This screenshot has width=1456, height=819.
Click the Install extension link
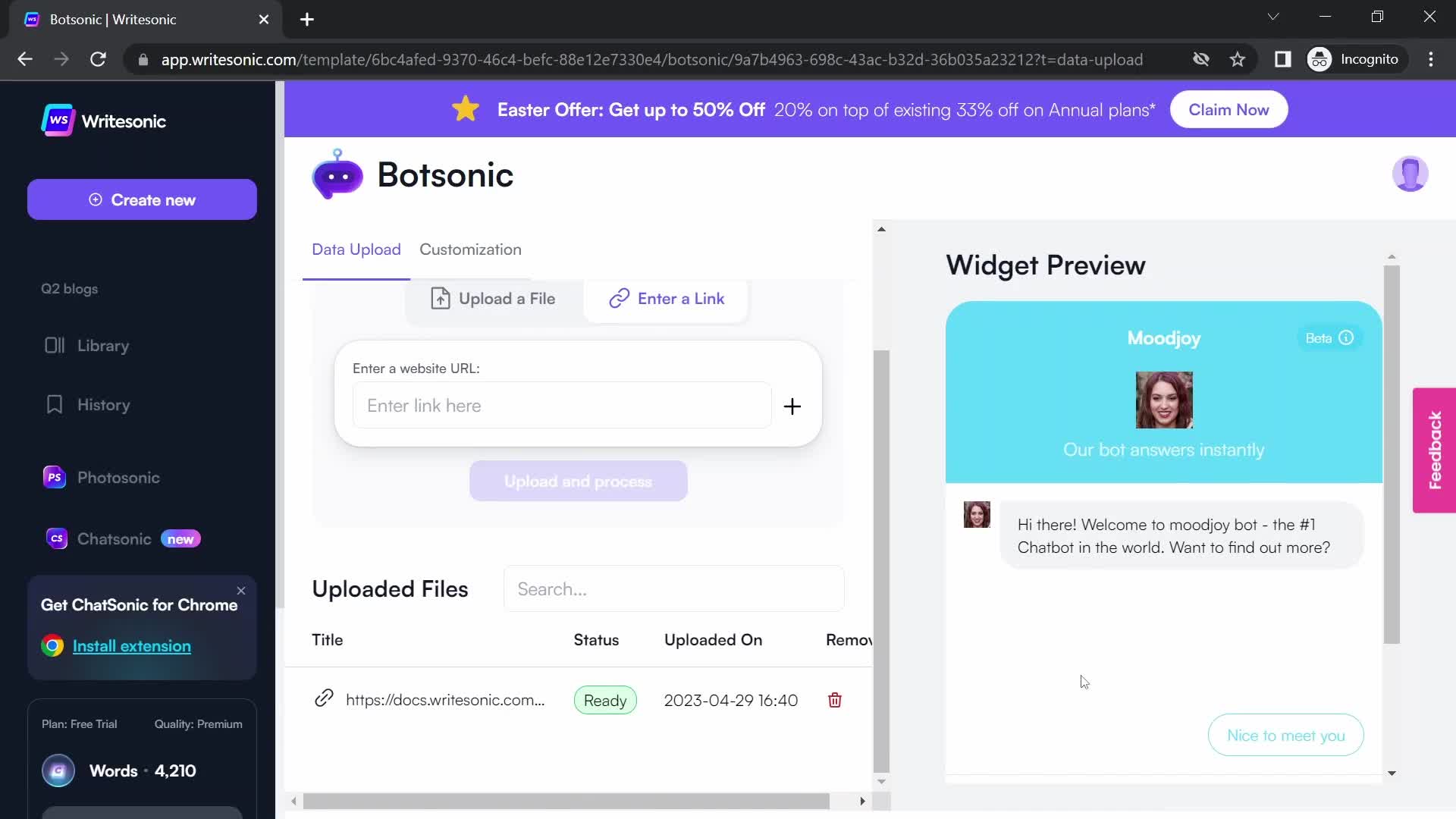click(x=132, y=646)
